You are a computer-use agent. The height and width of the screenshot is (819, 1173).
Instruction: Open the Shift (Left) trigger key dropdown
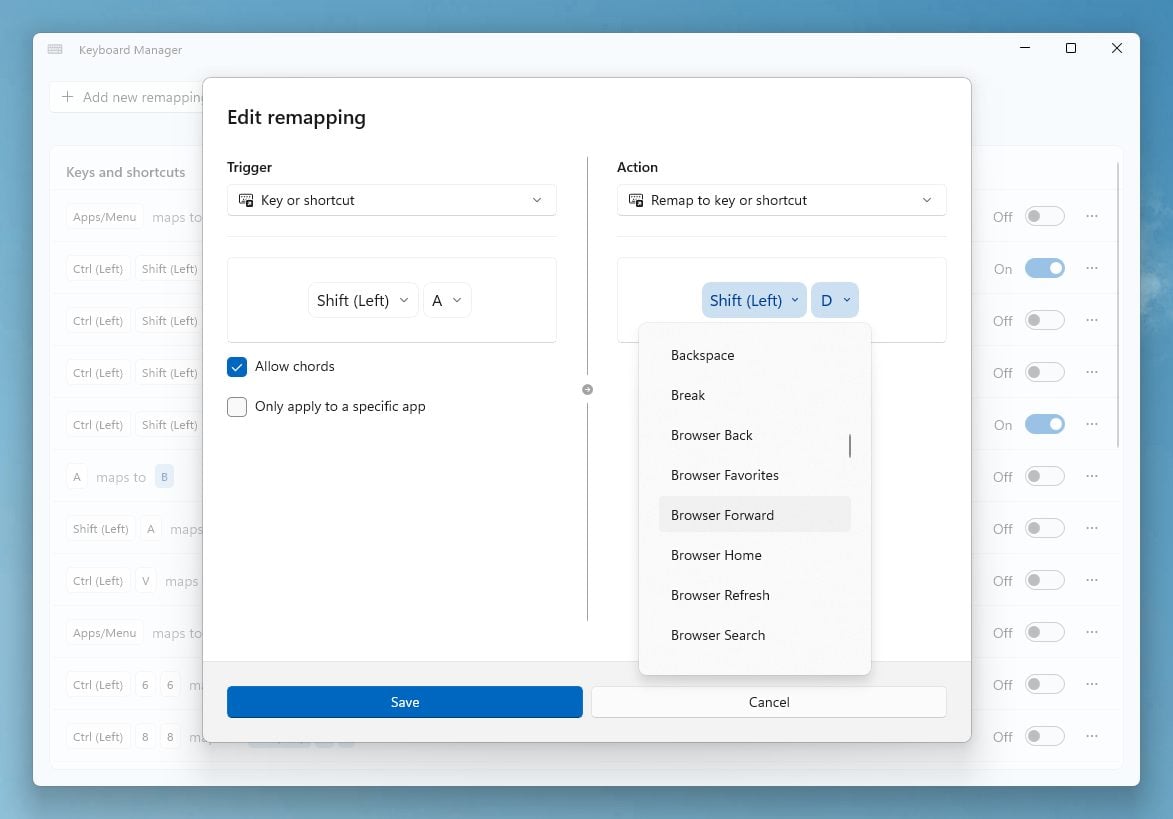(363, 300)
